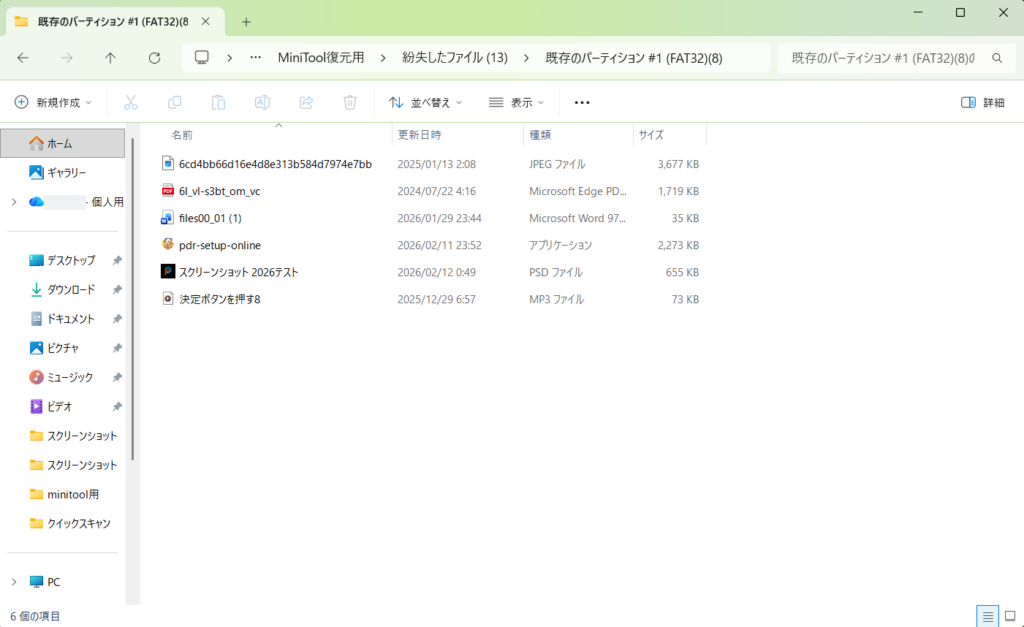Image resolution: width=1024 pixels, height=627 pixels.
Task: Open a new tab with plus button
Action: [x=246, y=21]
